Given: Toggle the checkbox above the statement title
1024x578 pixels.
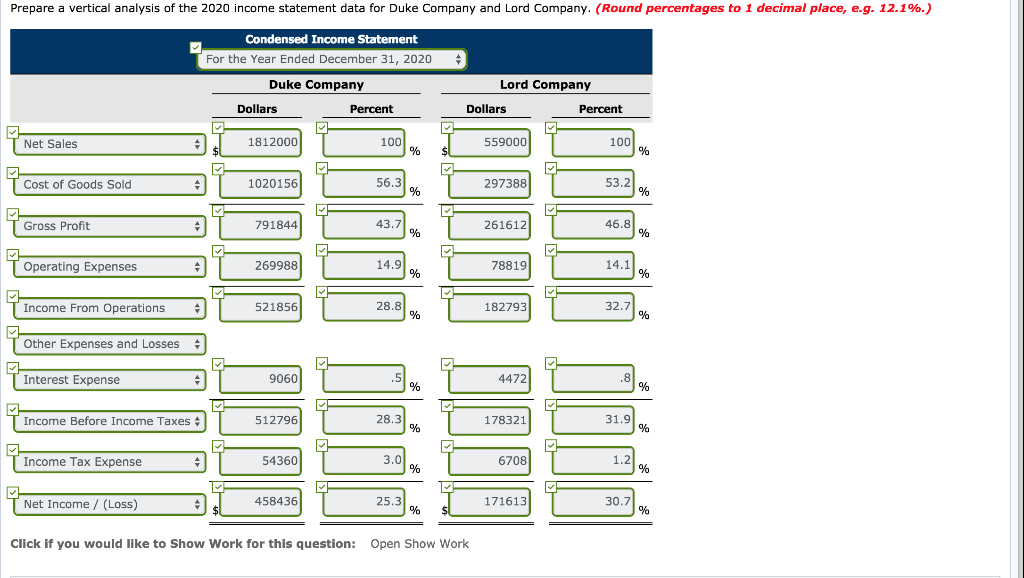Looking at the screenshot, I should coord(194,45).
